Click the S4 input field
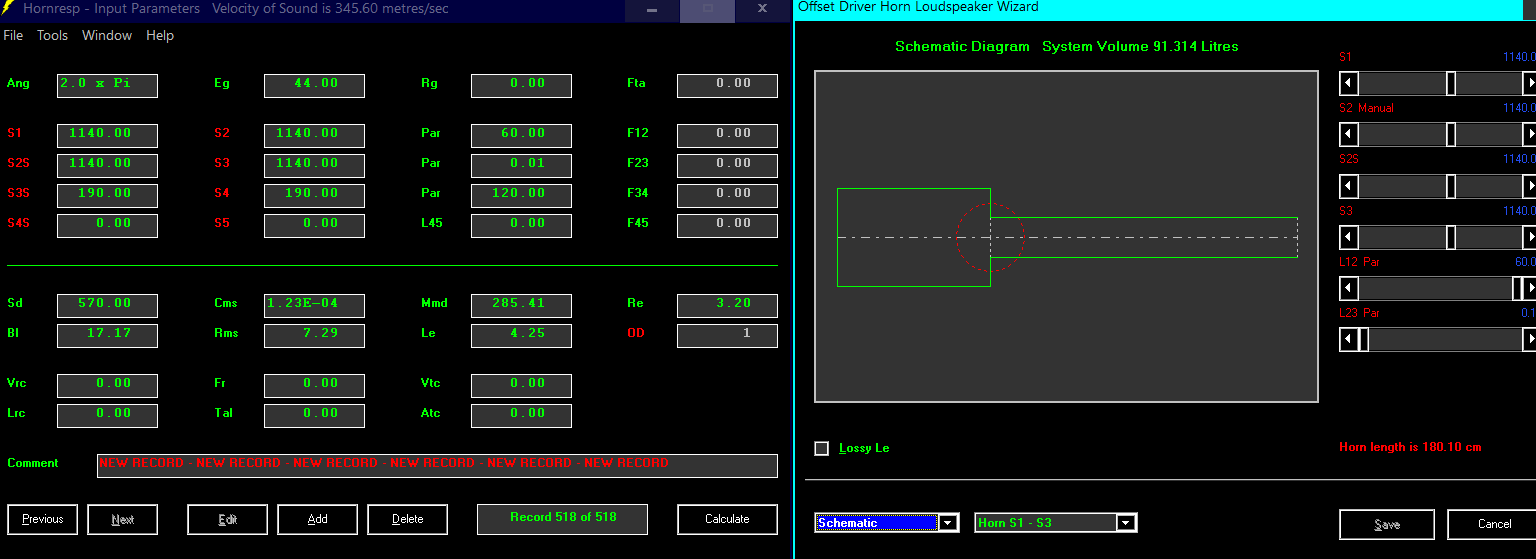This screenshot has height=559, width=1536. [x=314, y=195]
